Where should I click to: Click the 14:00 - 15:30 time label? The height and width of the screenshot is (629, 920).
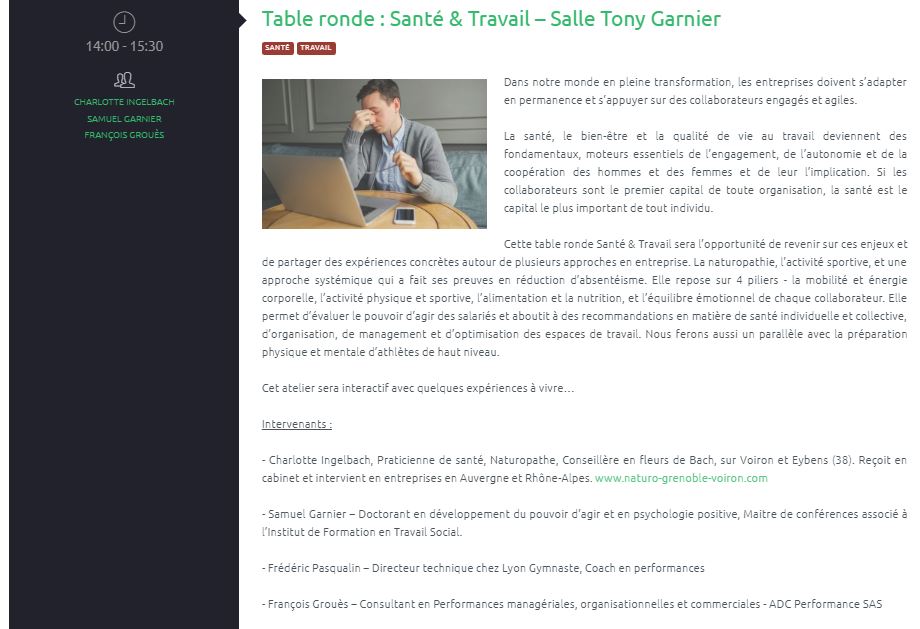tap(124, 46)
